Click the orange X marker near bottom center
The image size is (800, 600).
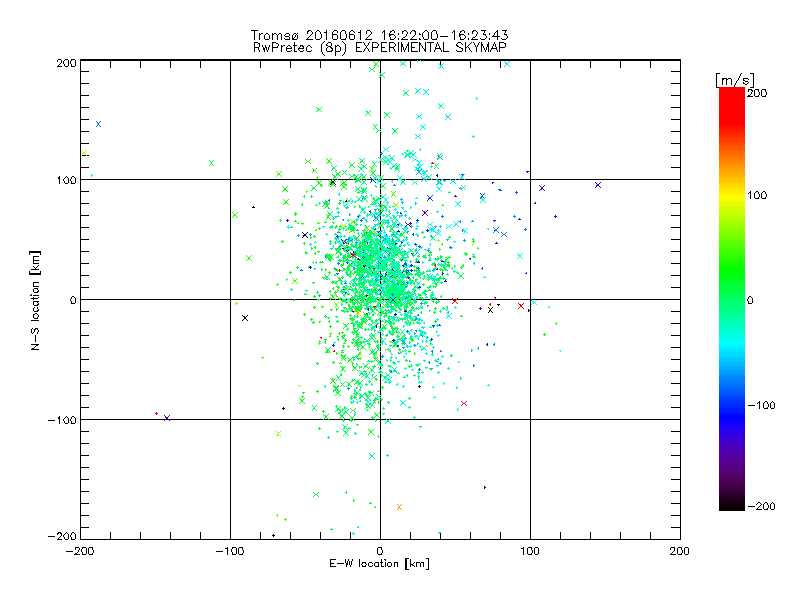tap(399, 507)
